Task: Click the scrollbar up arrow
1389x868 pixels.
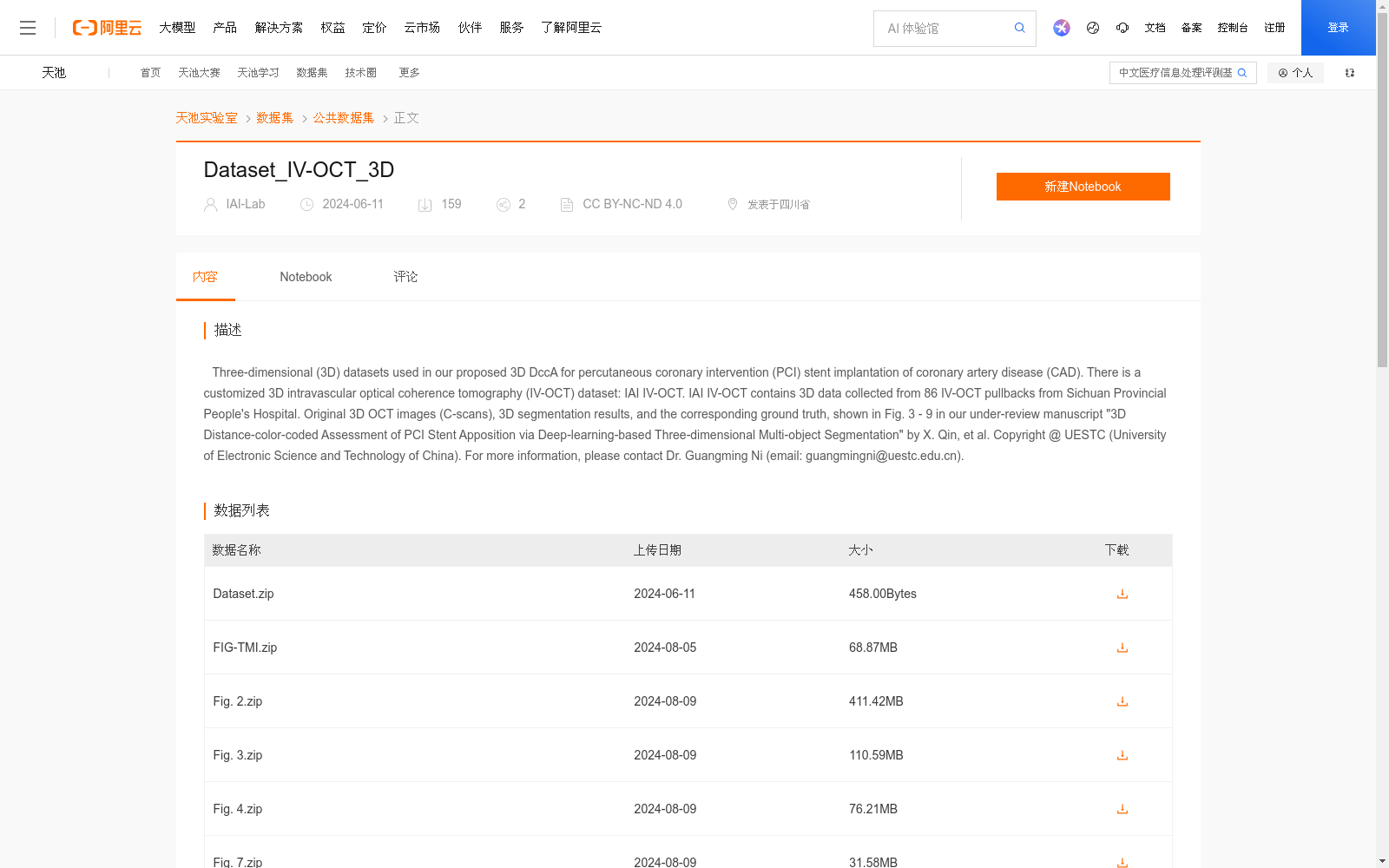Action: point(1382,6)
